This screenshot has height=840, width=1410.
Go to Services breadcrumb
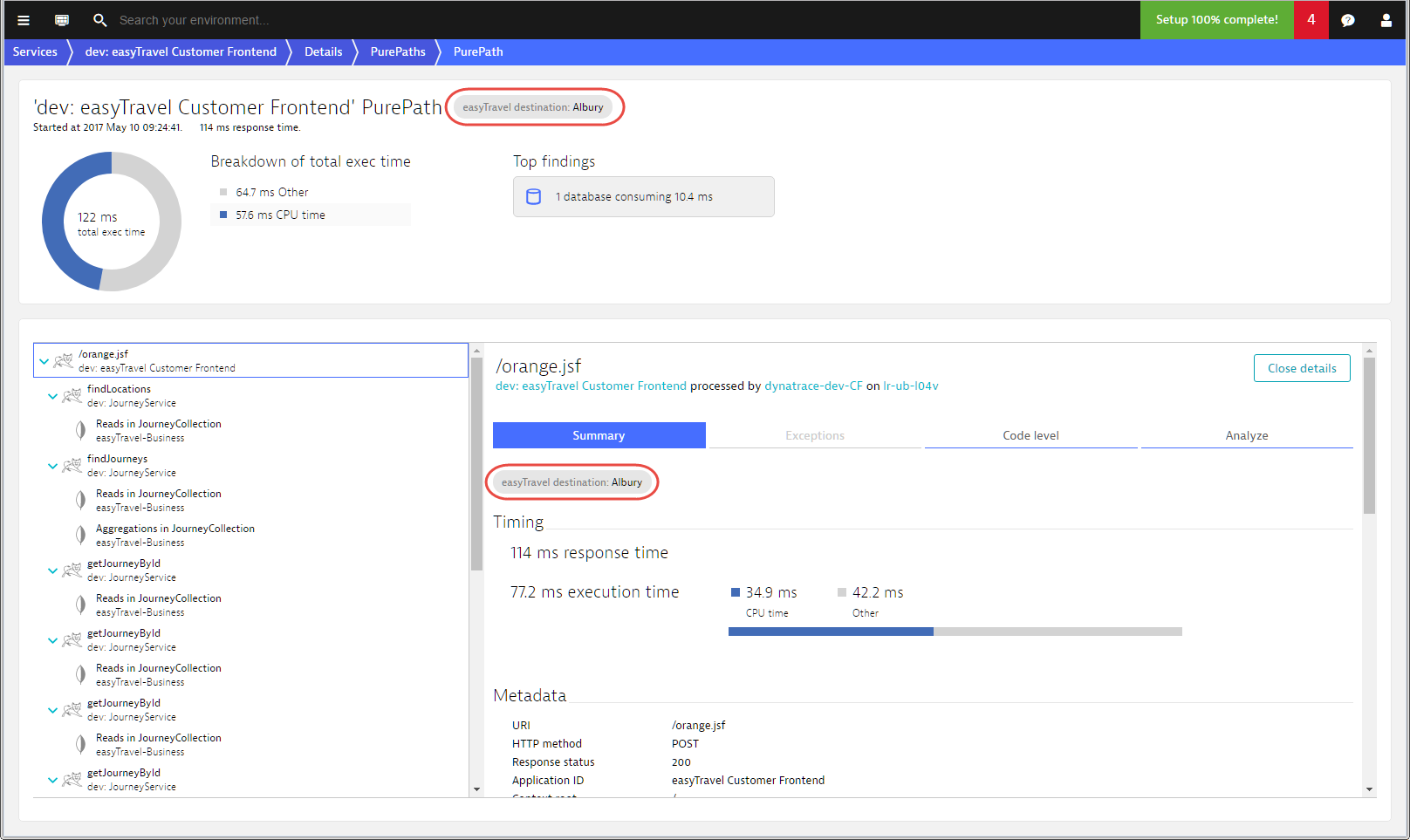click(x=35, y=51)
